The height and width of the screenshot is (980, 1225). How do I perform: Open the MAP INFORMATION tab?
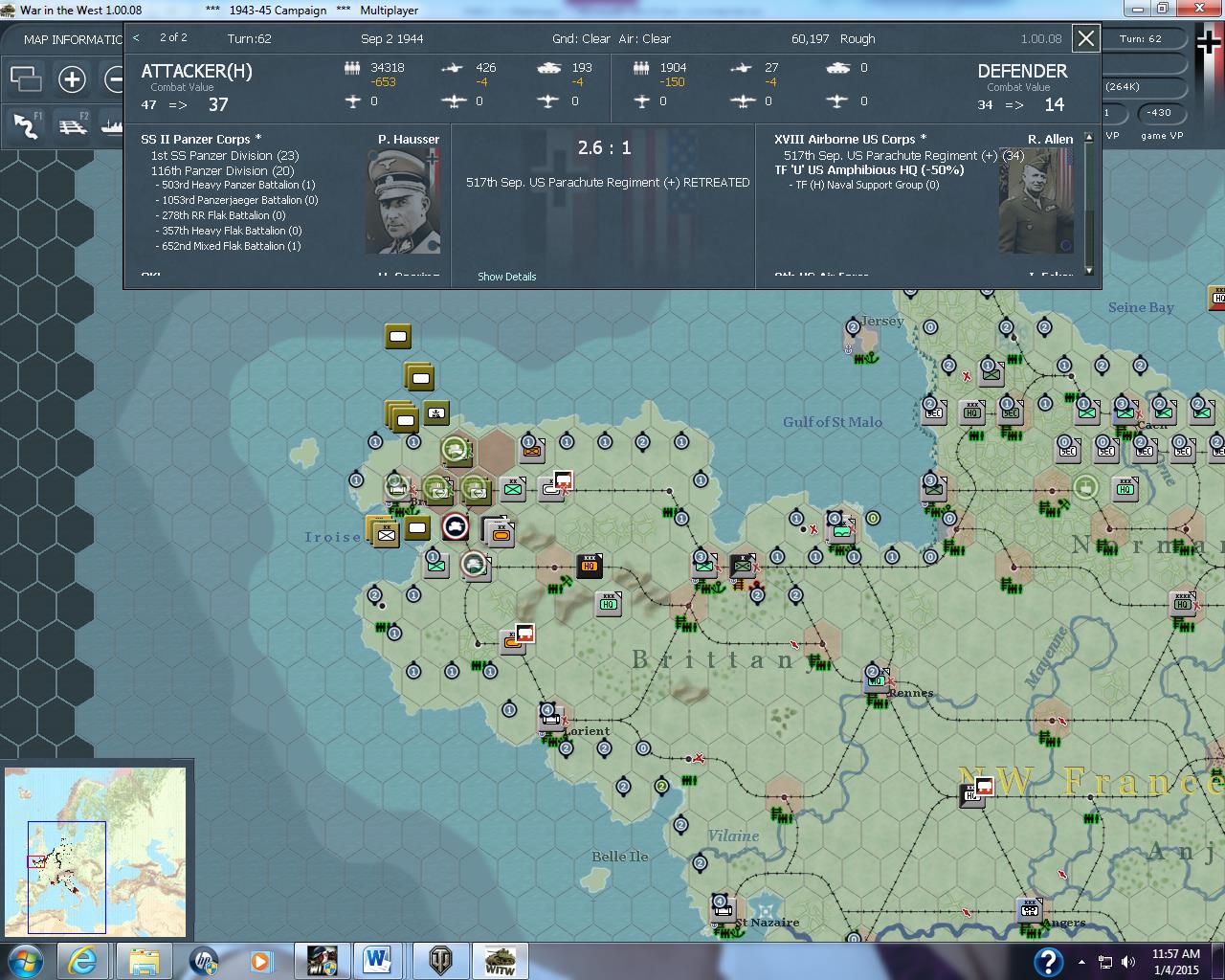(74, 39)
